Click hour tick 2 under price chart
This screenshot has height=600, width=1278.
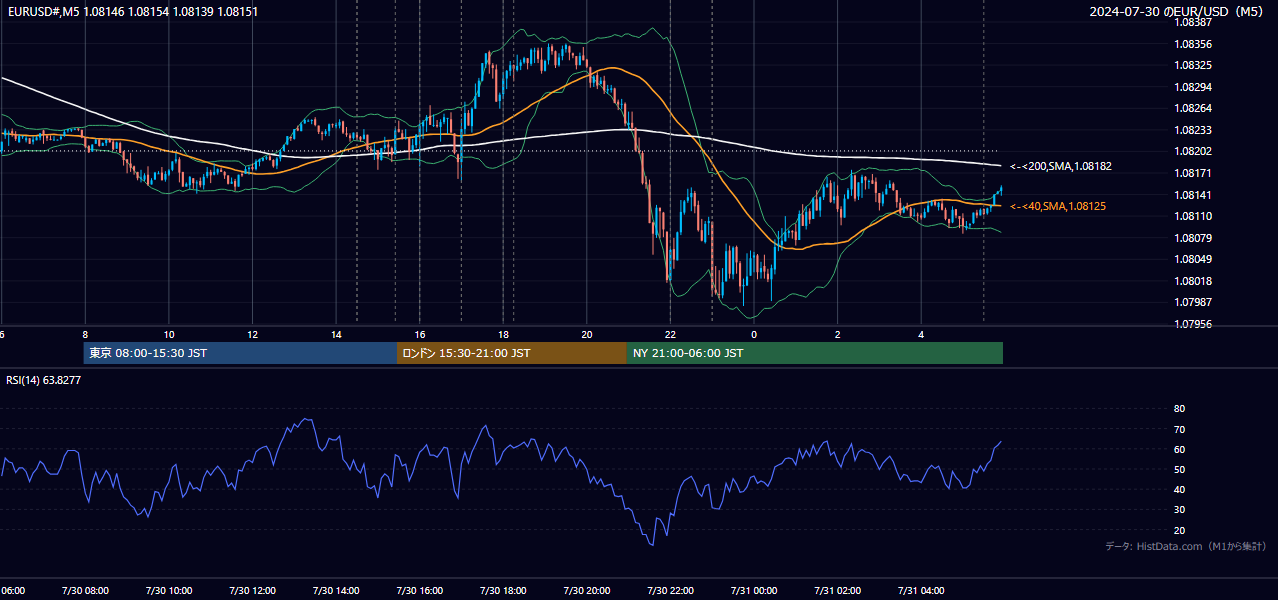(838, 335)
